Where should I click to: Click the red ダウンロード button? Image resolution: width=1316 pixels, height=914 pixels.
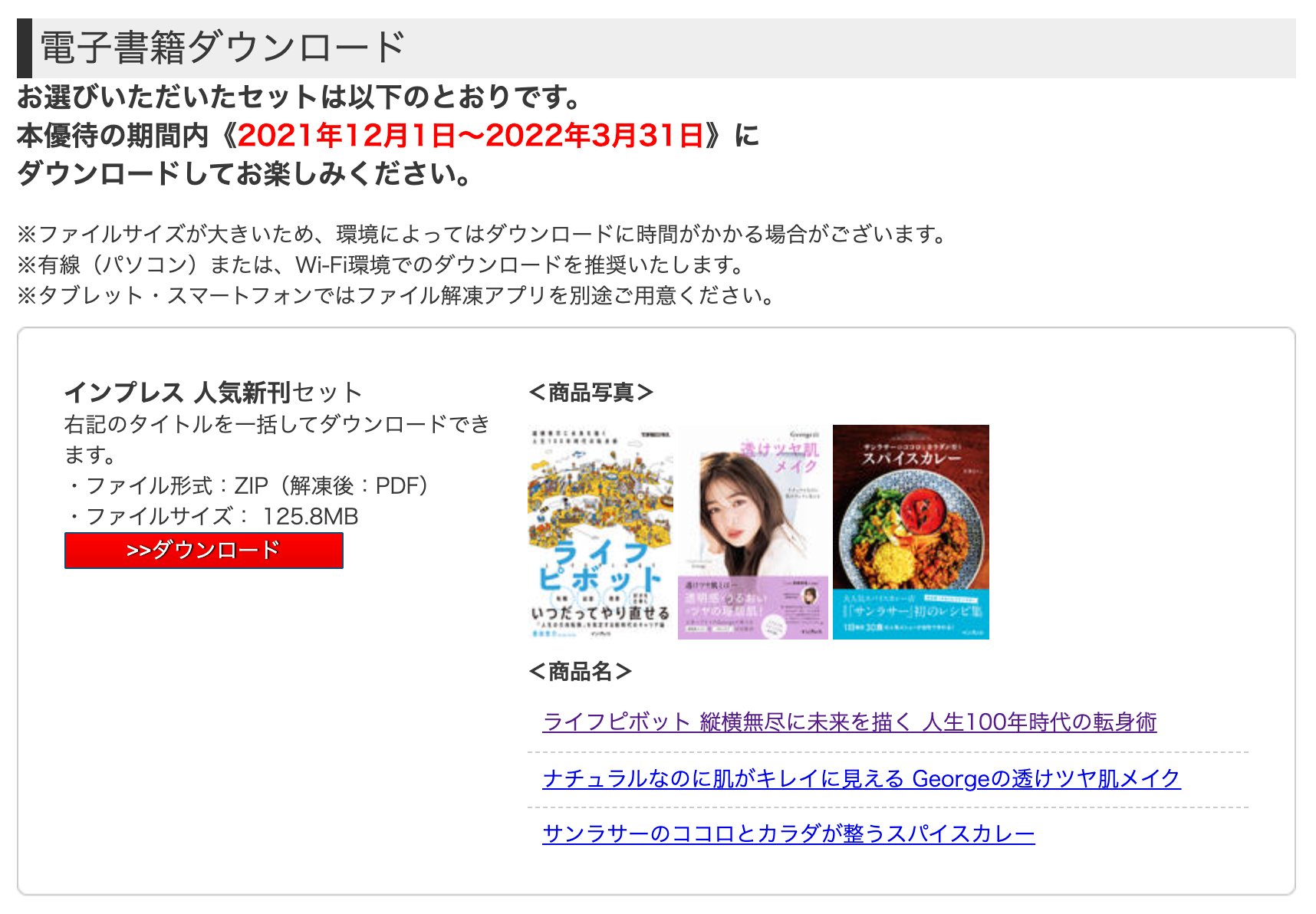click(203, 551)
